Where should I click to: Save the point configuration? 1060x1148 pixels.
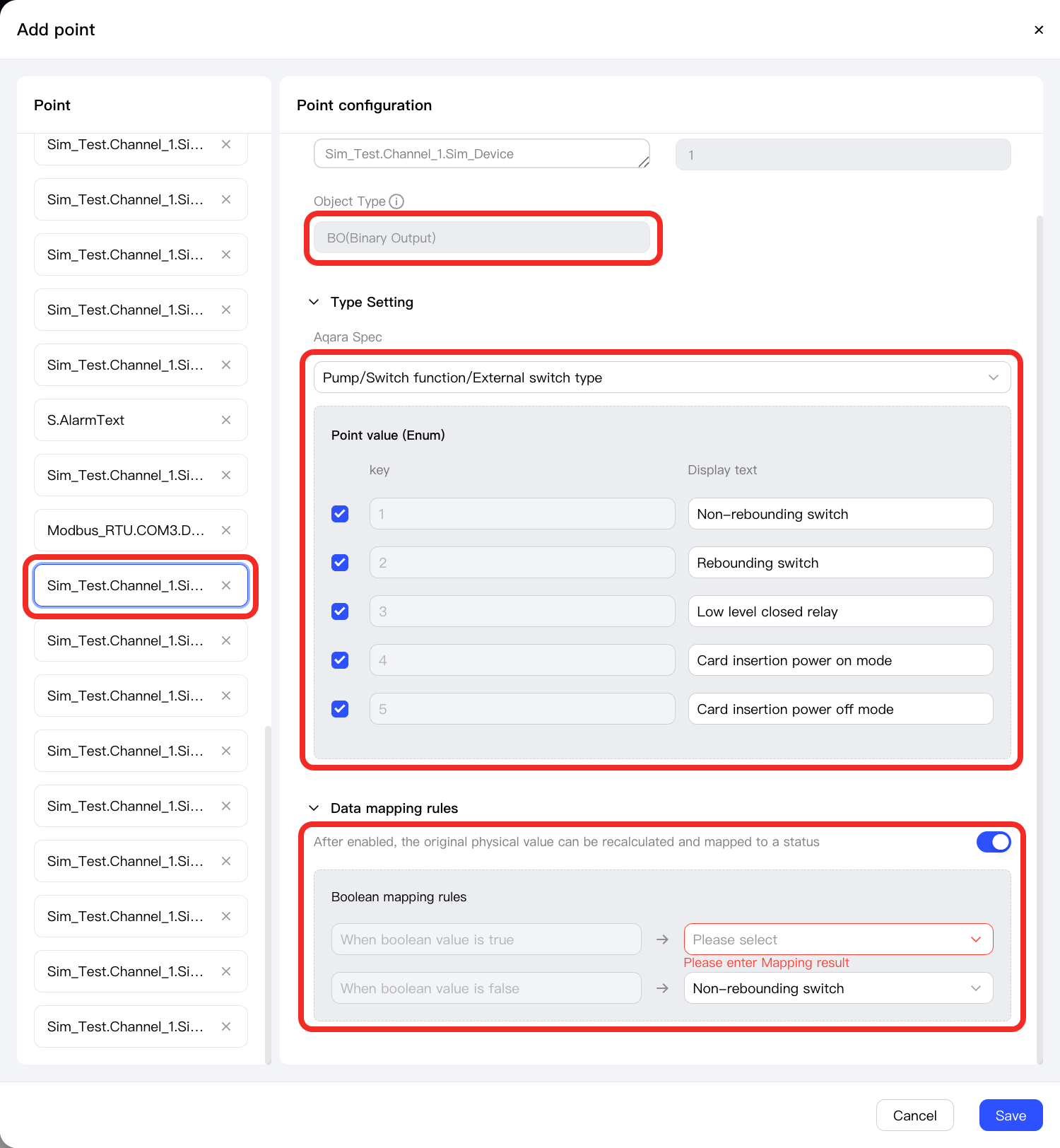point(1011,1115)
